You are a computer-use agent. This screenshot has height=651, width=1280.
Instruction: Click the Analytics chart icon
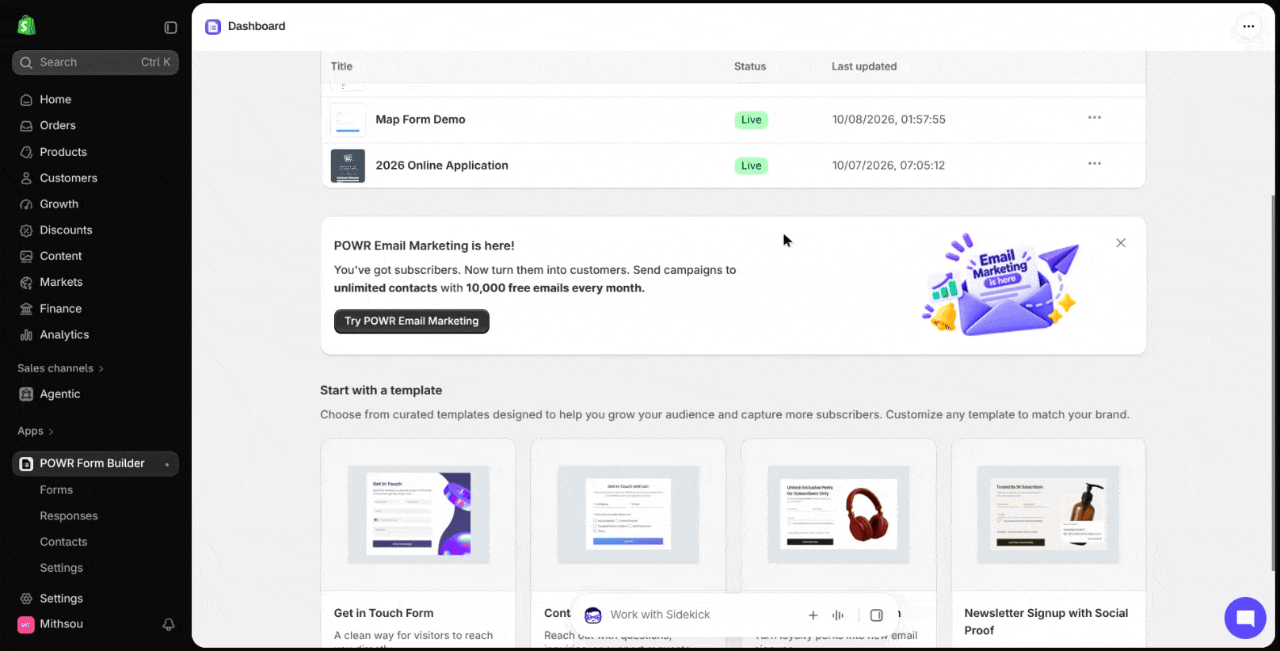pyautogui.click(x=26, y=335)
